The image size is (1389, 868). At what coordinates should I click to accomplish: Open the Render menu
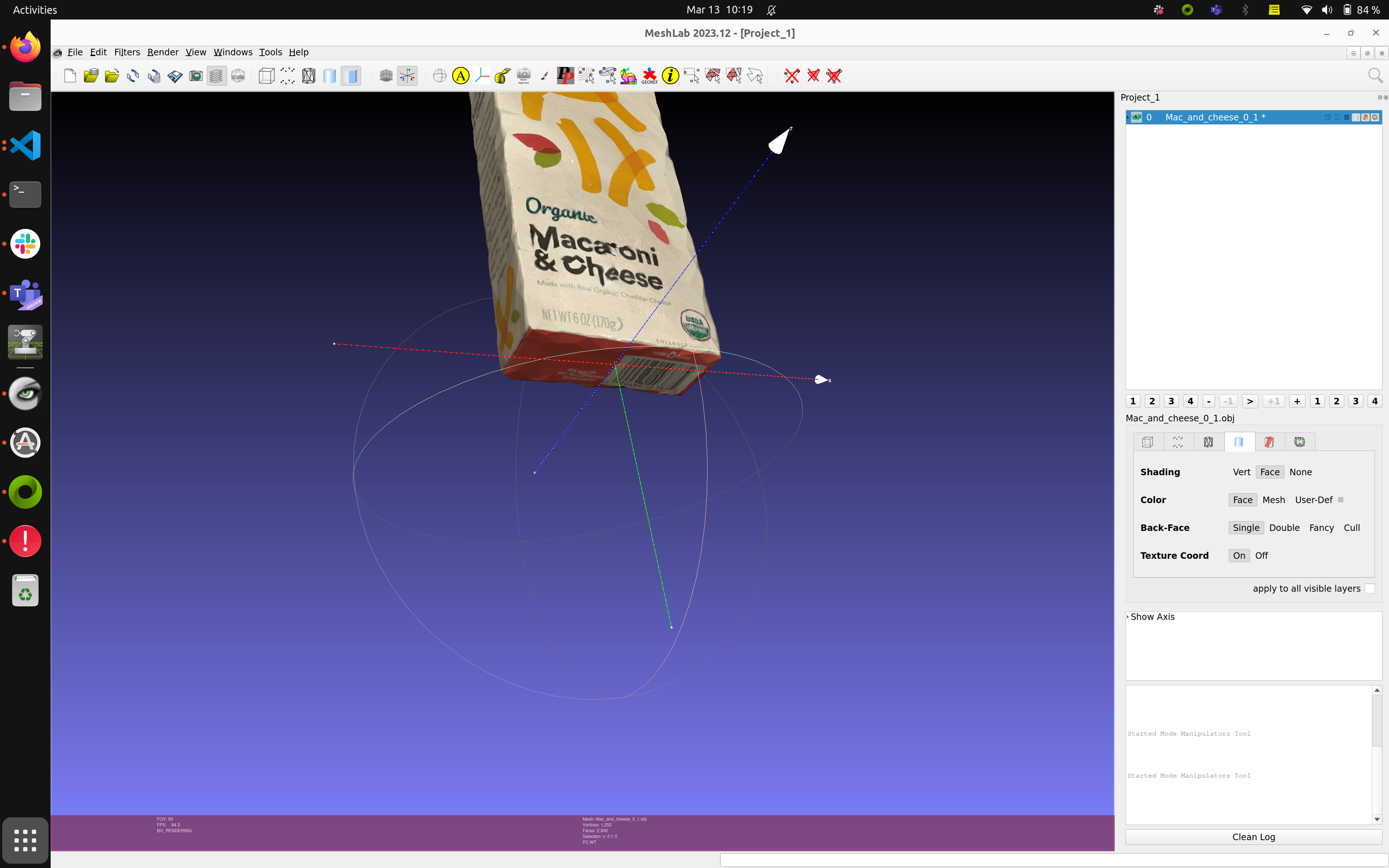click(162, 52)
